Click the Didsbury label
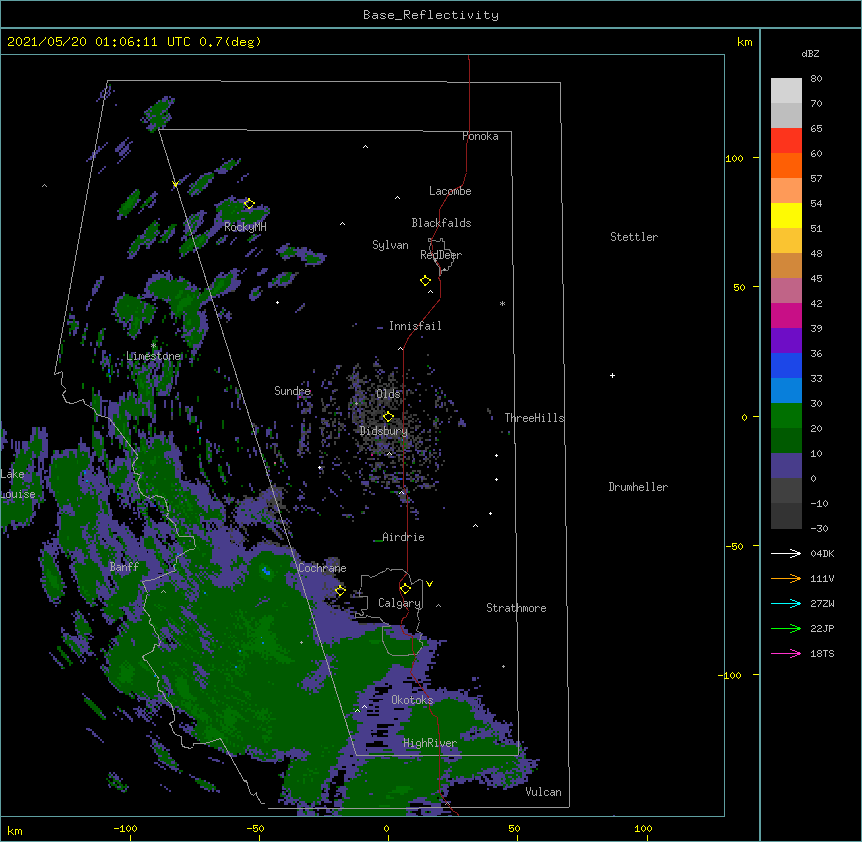 pos(384,431)
